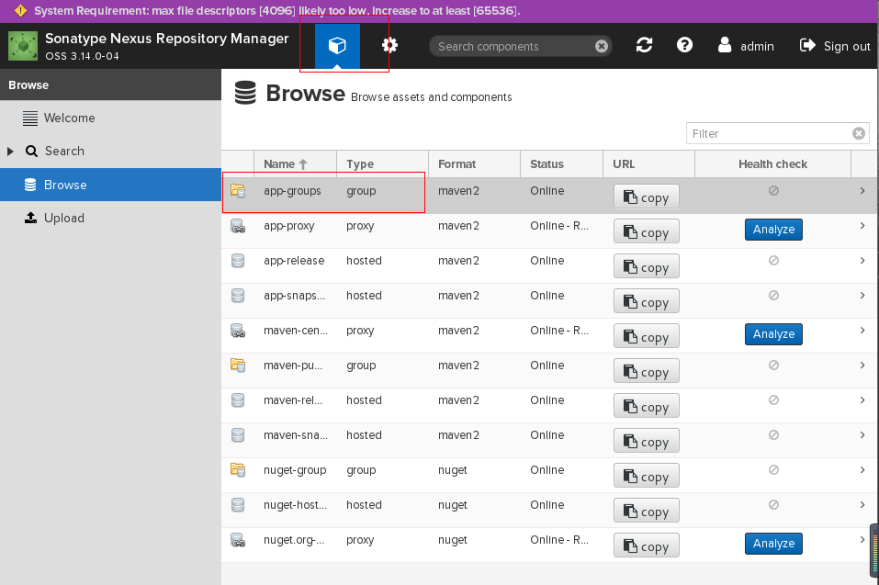Image resolution: width=879 pixels, height=585 pixels.
Task: Expand the Search sidebar section
Action: (10, 151)
